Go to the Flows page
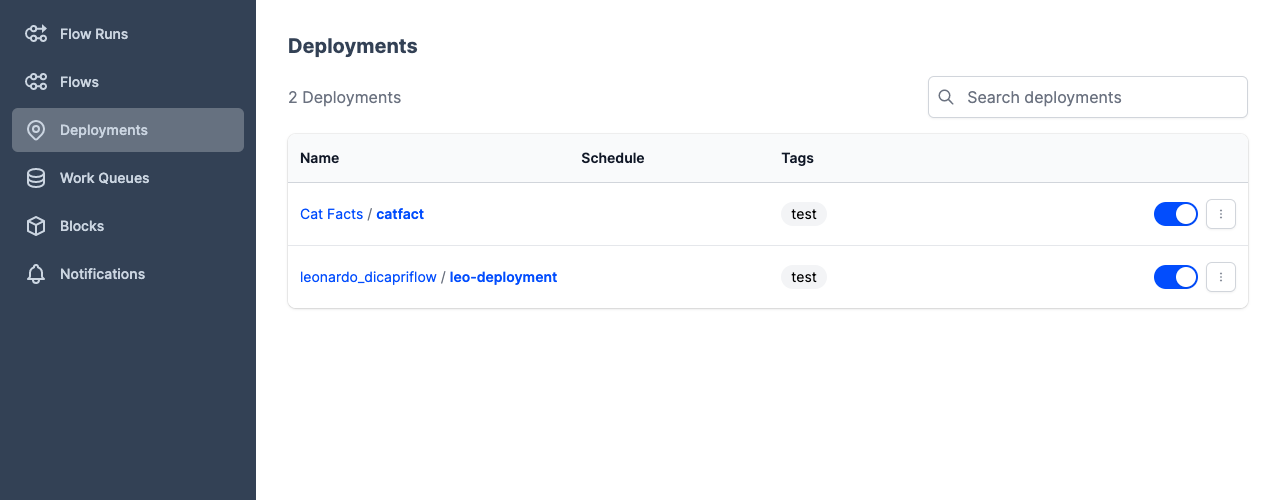The width and height of the screenshot is (1280, 500). point(128,82)
